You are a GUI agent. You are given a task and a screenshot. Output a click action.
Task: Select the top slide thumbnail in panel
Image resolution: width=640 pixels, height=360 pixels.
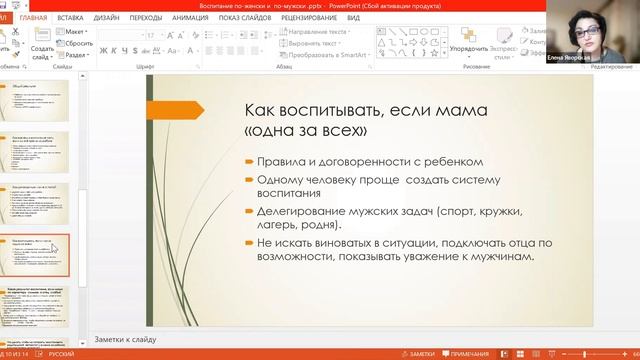35,100
